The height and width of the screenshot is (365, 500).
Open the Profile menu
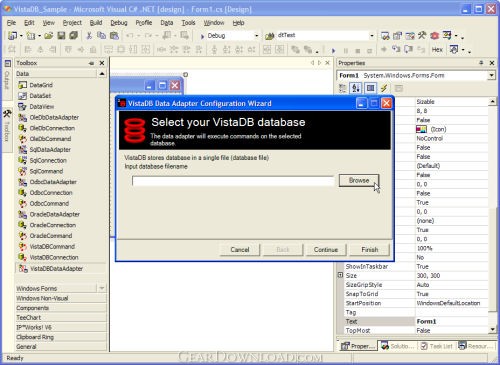[144, 23]
